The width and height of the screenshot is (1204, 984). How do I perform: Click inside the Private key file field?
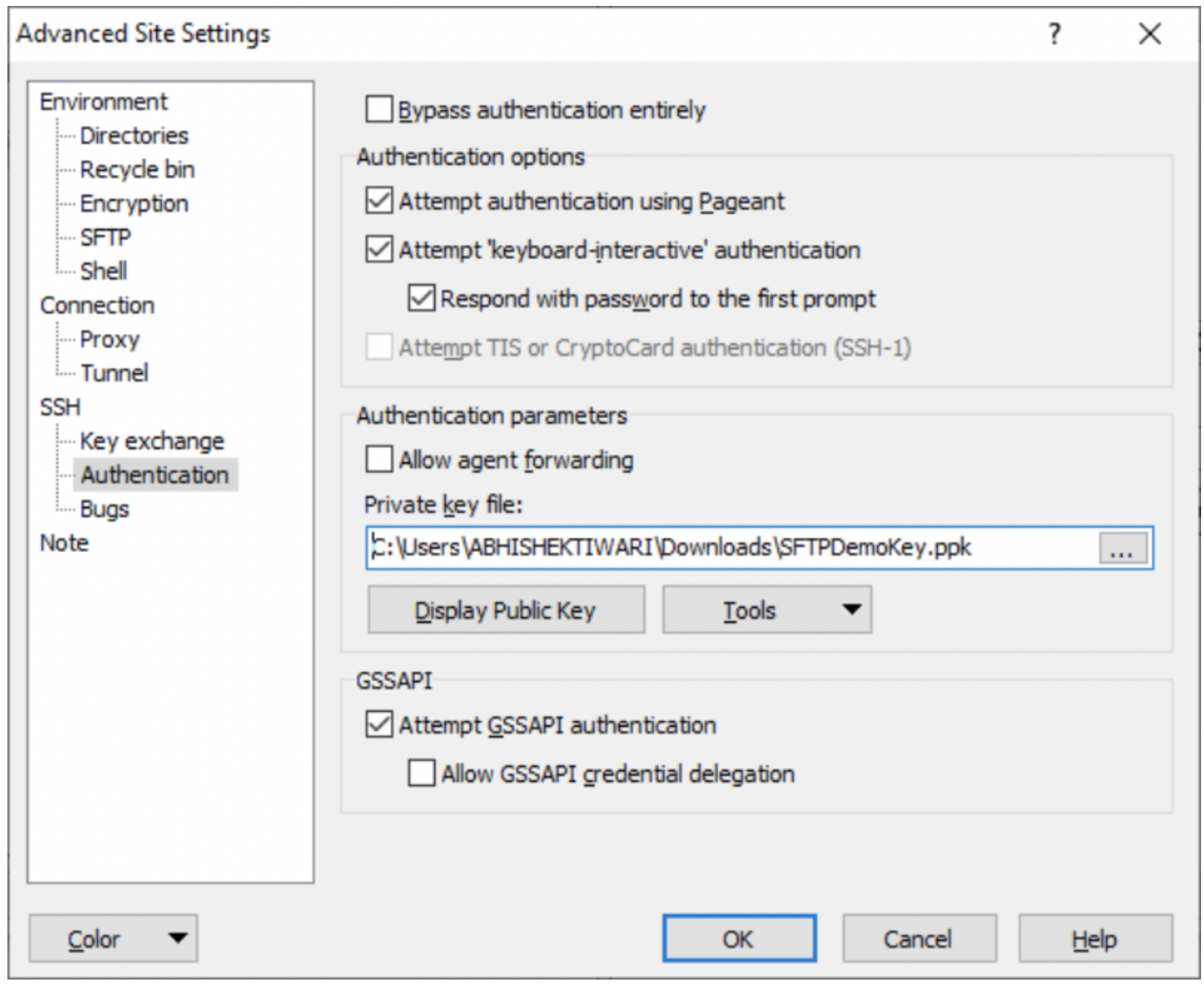point(728,548)
